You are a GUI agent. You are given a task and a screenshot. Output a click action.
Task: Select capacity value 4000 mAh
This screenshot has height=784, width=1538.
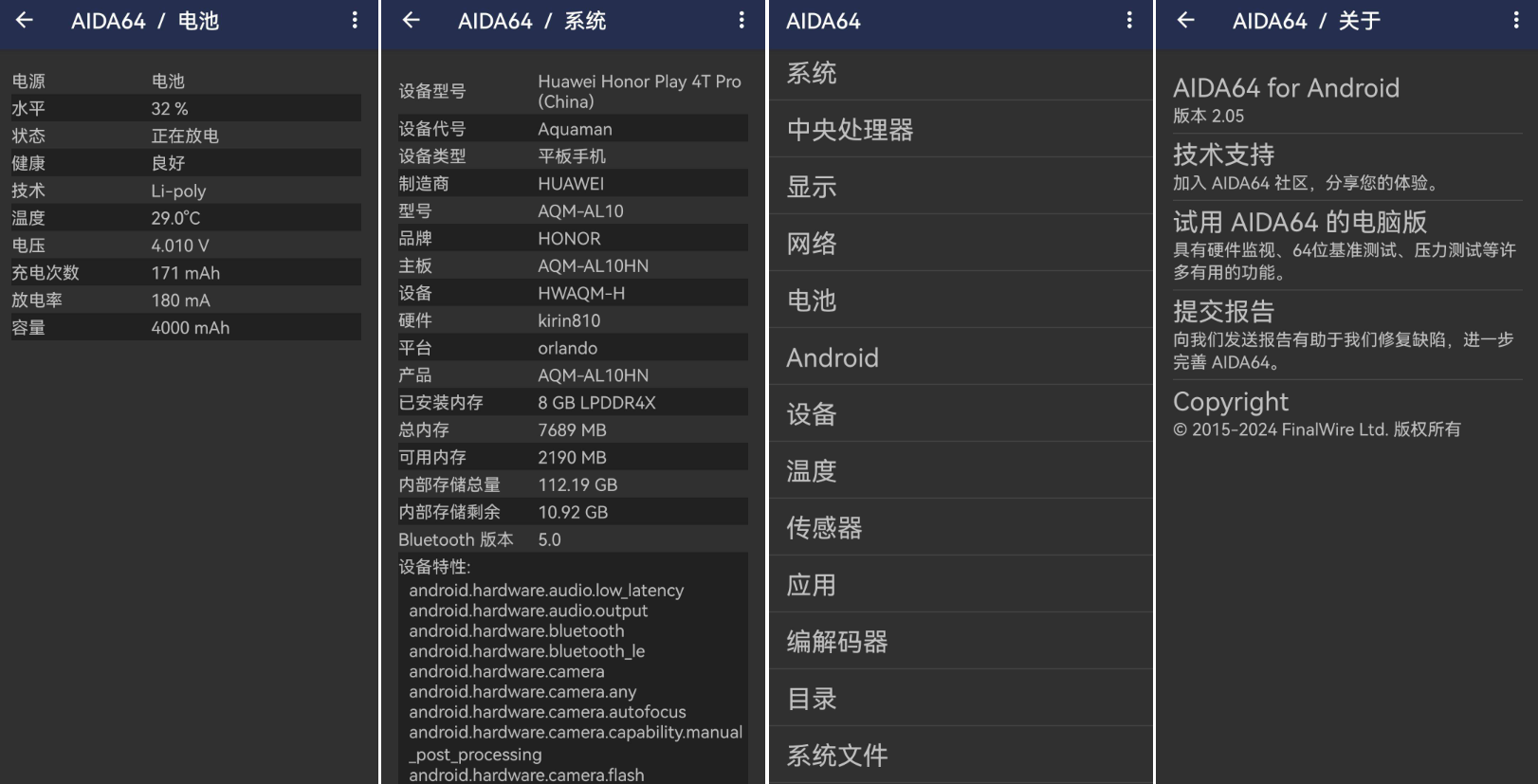(x=191, y=328)
